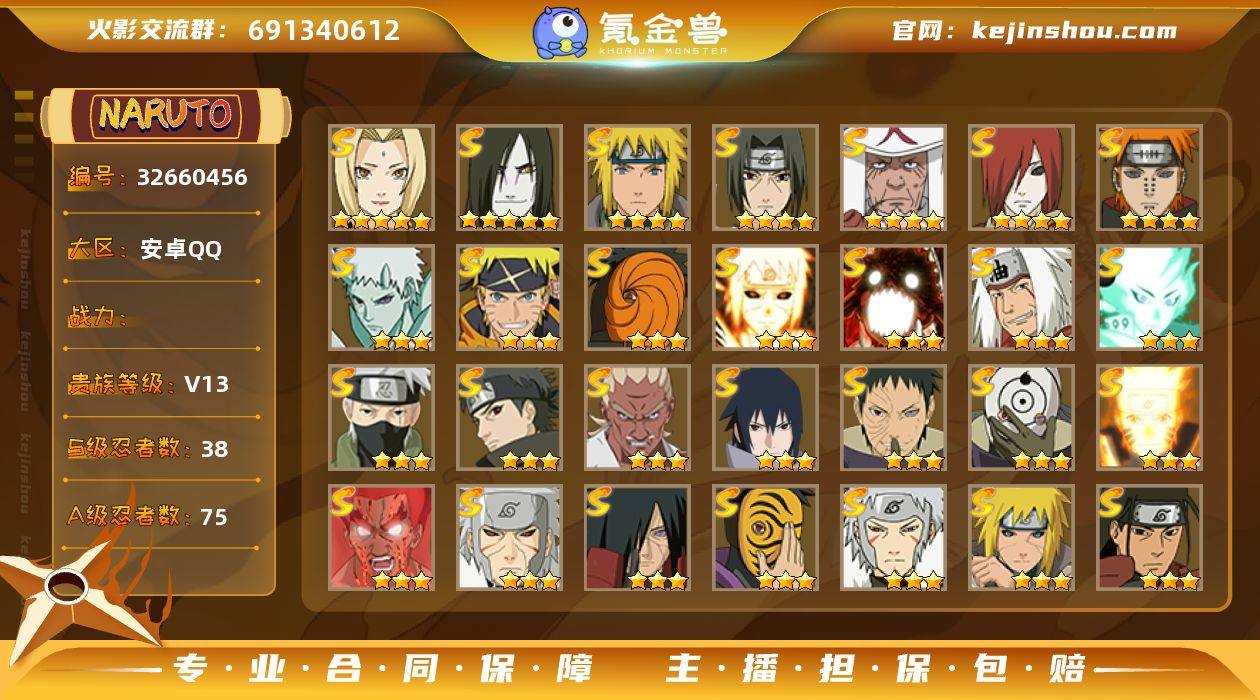Click the blue Kejinshou monster logo

point(559,31)
